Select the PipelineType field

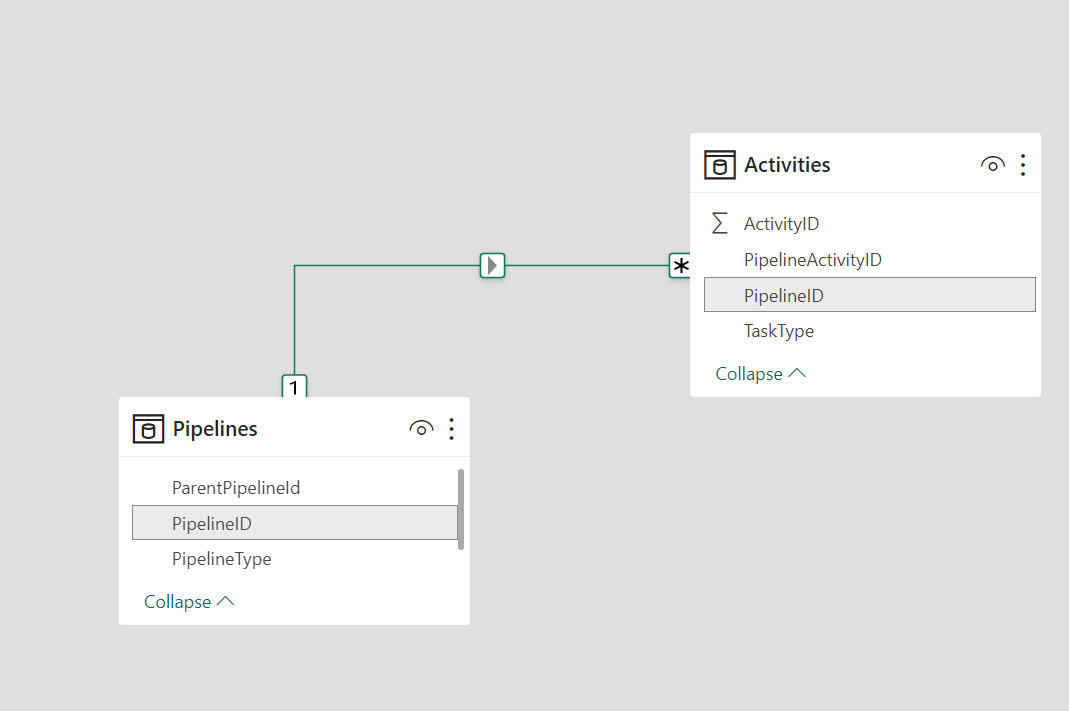[x=295, y=559]
